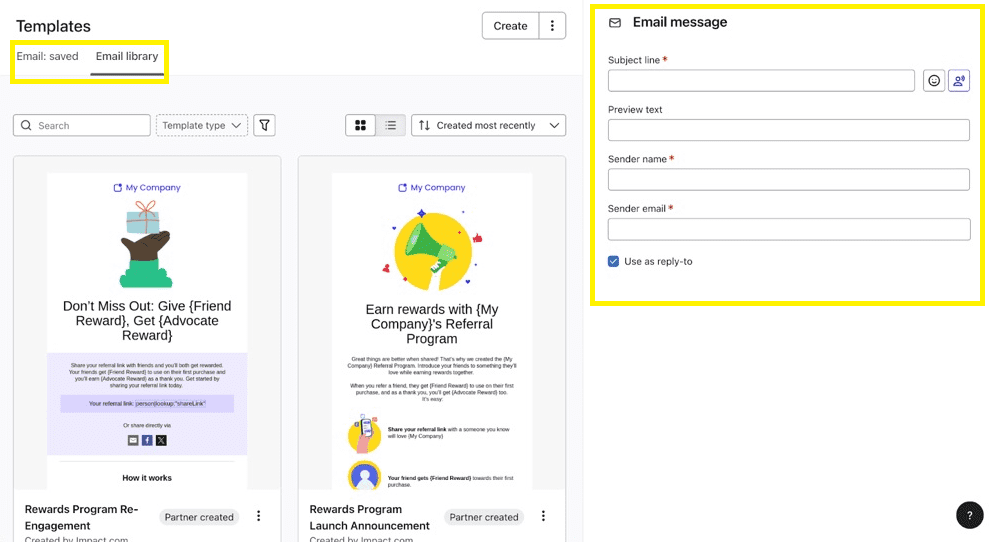Screen dimensions: 994x542
Task: Open the filter funnel options
Action: tap(264, 126)
